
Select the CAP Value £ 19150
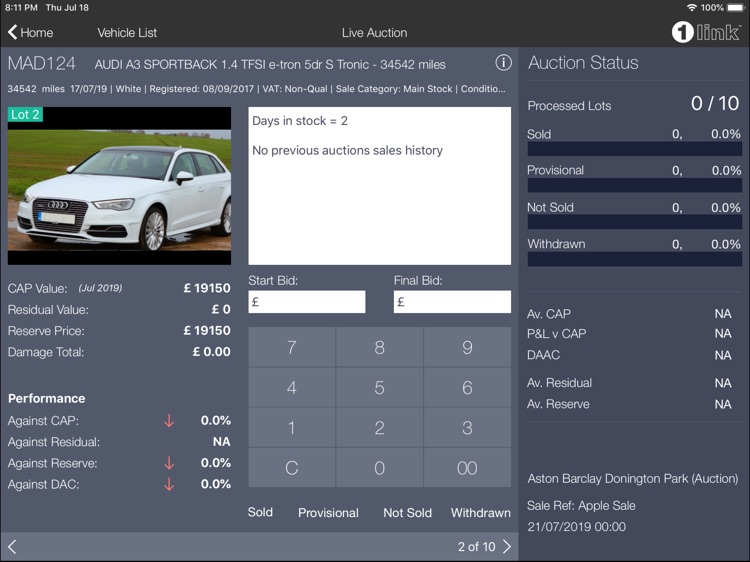pos(207,288)
